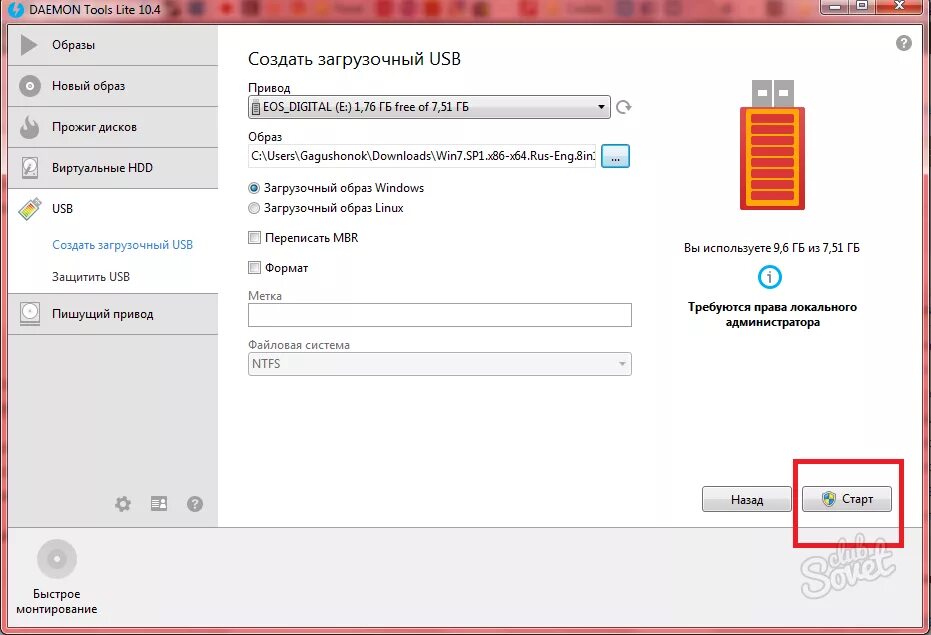The height and width of the screenshot is (635, 931).
Task: Open the Прожиг дисков section
Action: click(x=113, y=127)
